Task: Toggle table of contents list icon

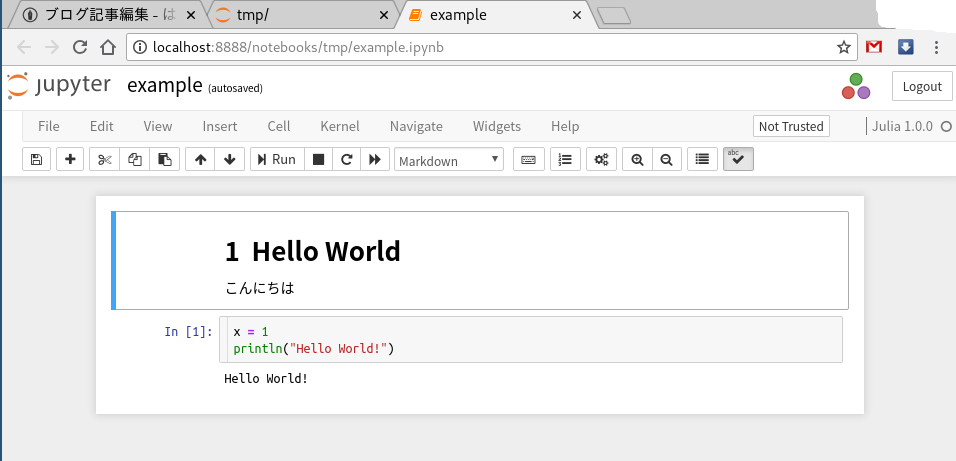Action: pos(702,159)
